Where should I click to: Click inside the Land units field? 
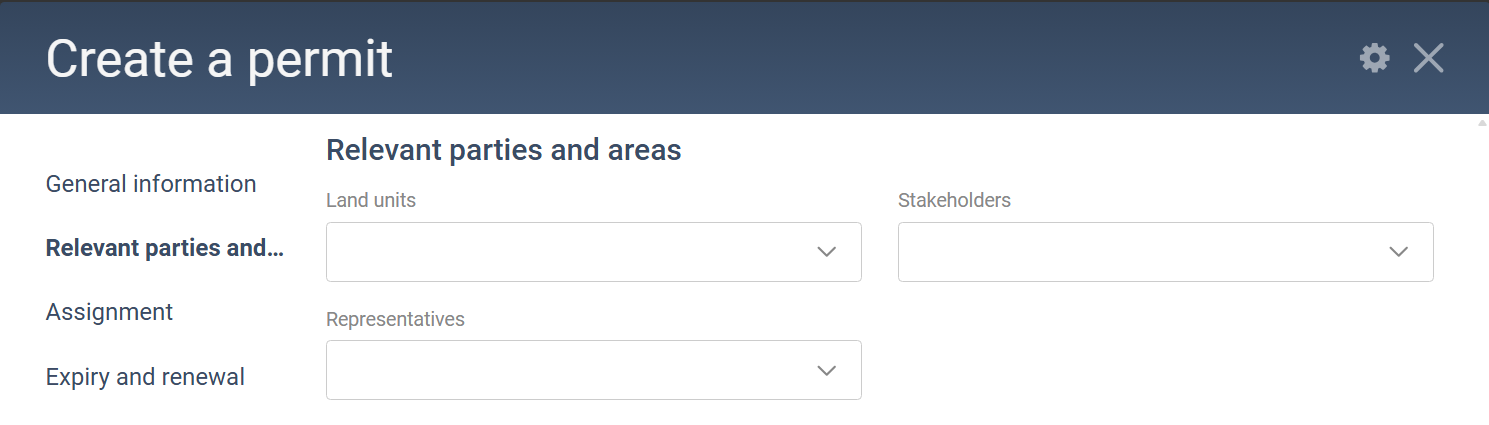pos(593,252)
